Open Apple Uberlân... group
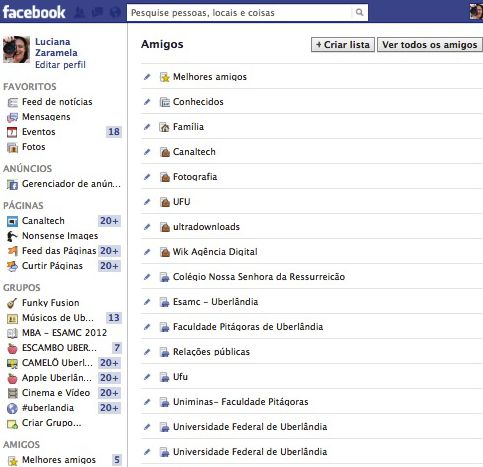The image size is (483, 467). pyautogui.click(x=57, y=378)
